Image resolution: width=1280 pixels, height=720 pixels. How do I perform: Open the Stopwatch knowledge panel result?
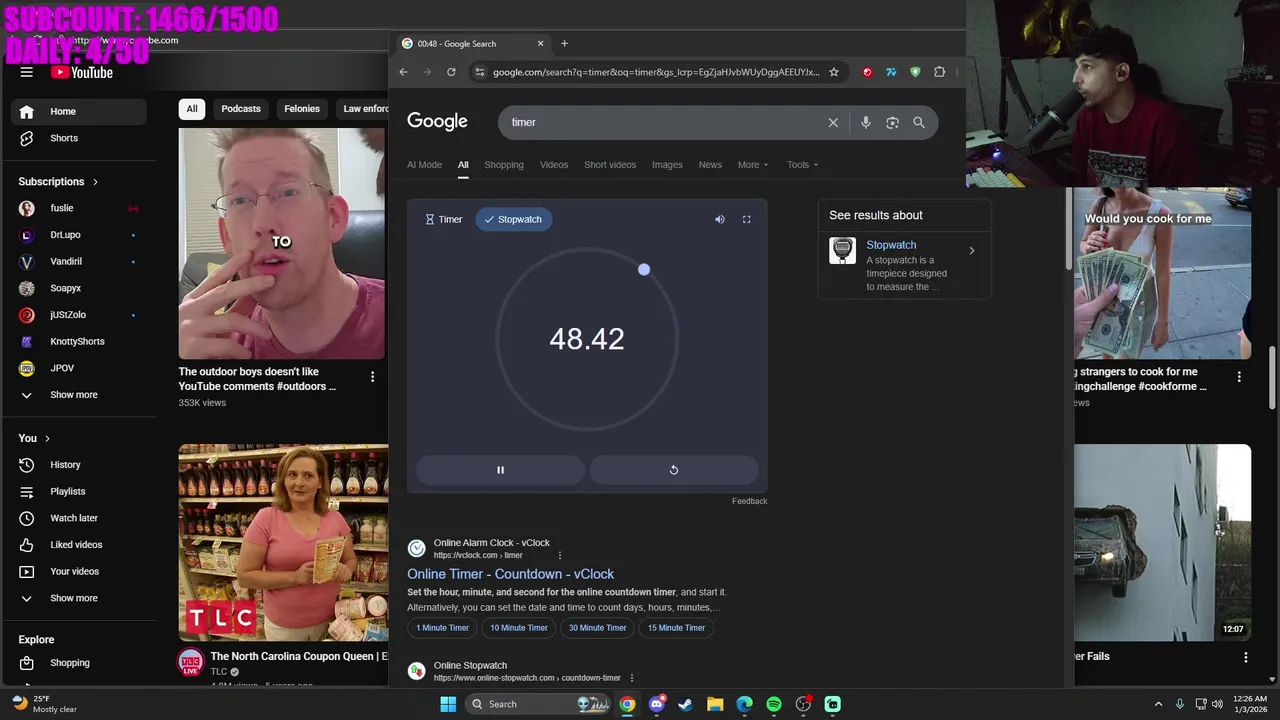[x=891, y=245]
